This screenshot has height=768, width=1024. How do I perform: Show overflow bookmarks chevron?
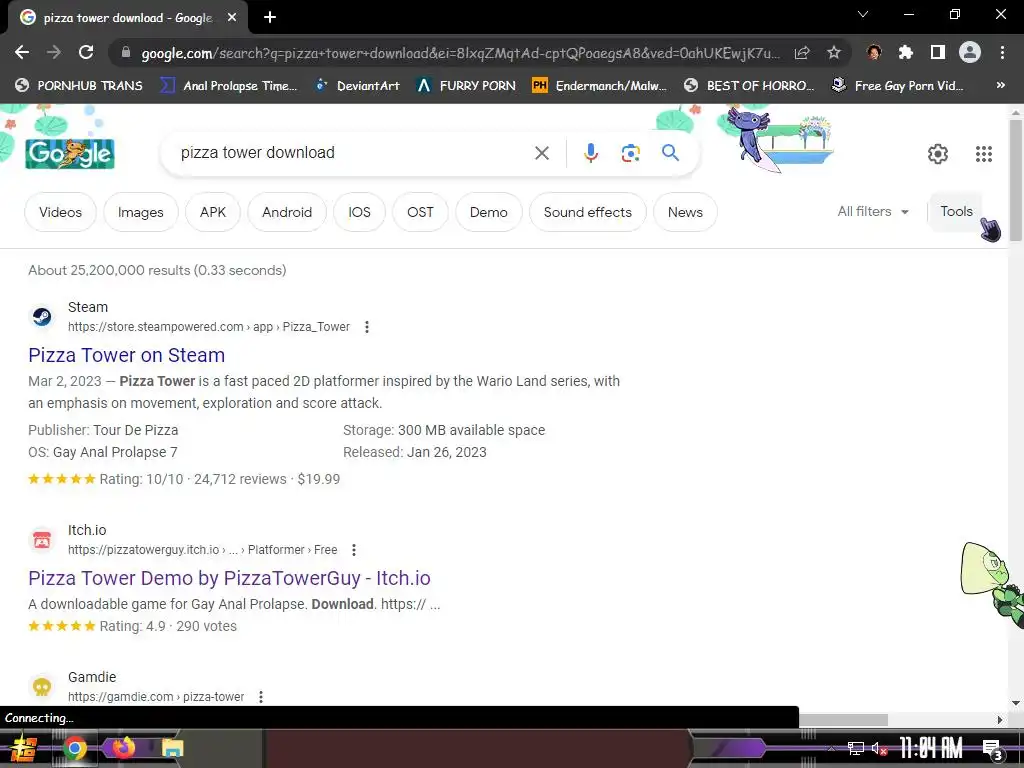[x=1000, y=85]
